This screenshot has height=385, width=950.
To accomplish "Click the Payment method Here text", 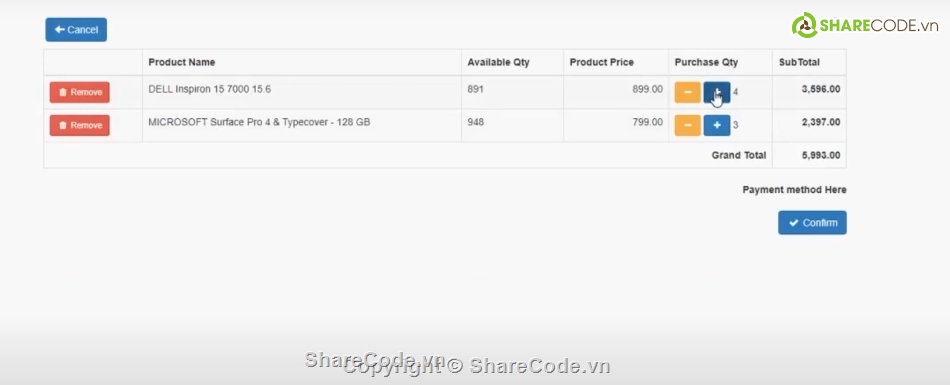I will [794, 190].
